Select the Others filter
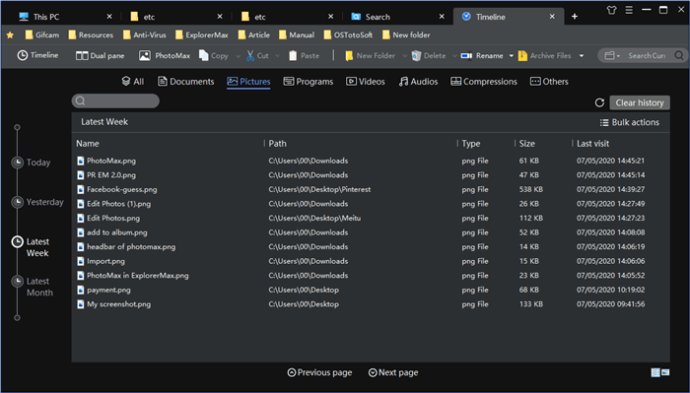690x393 pixels. click(x=549, y=81)
